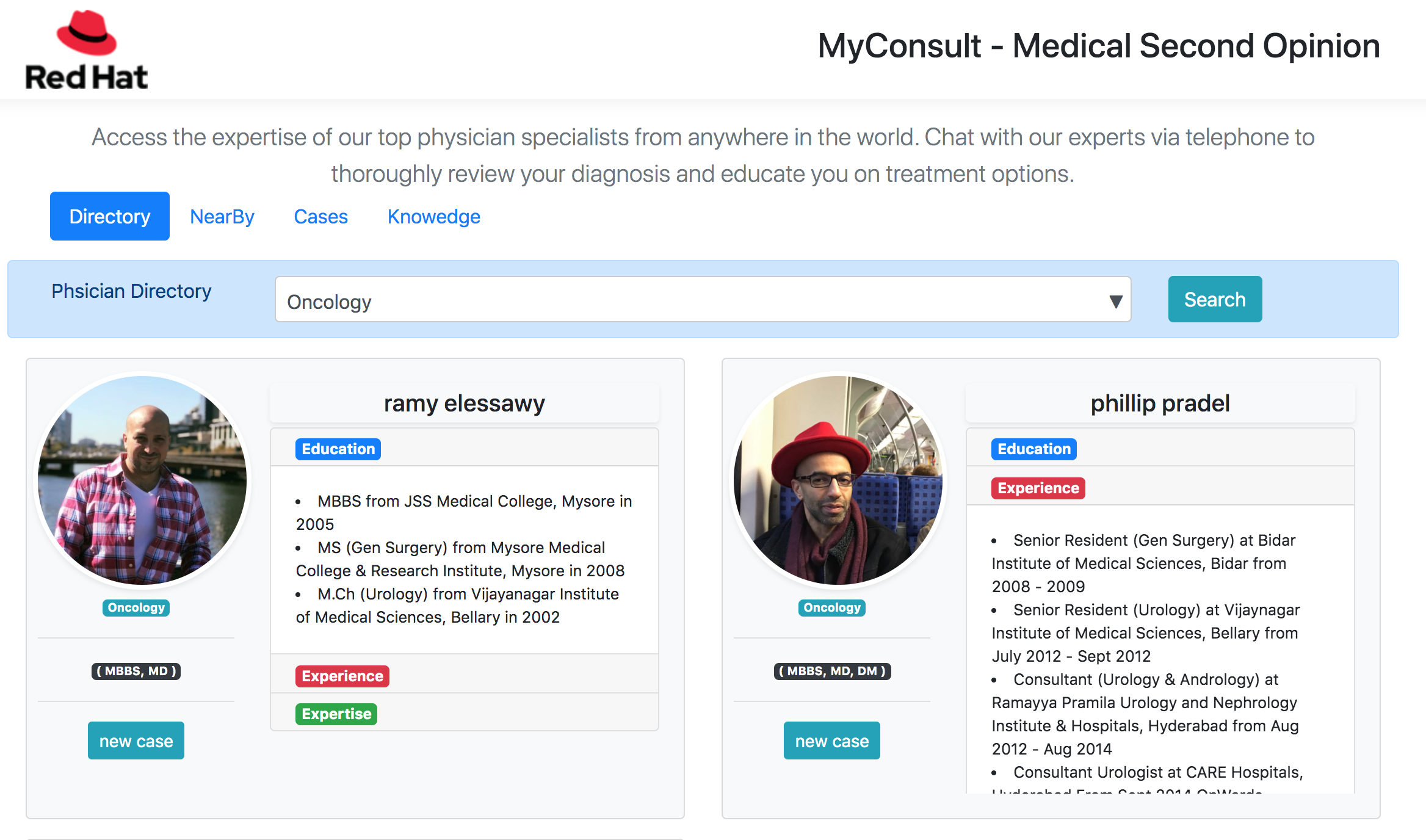
Task: Click phillip pradel's profile photo
Action: coord(838,480)
